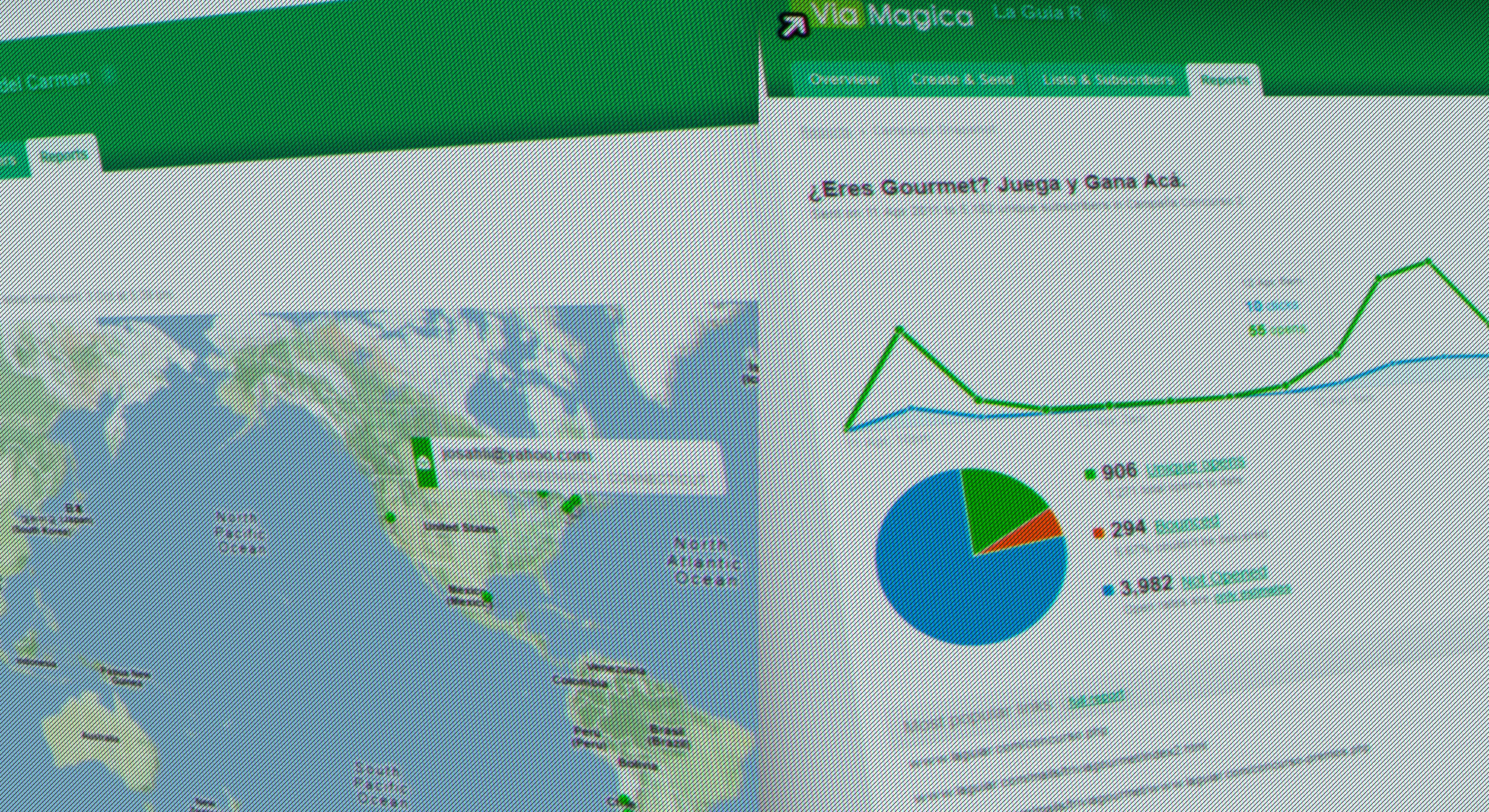Click the Via Magica arrow logo icon
This screenshot has height=812, width=1489.
click(x=792, y=25)
